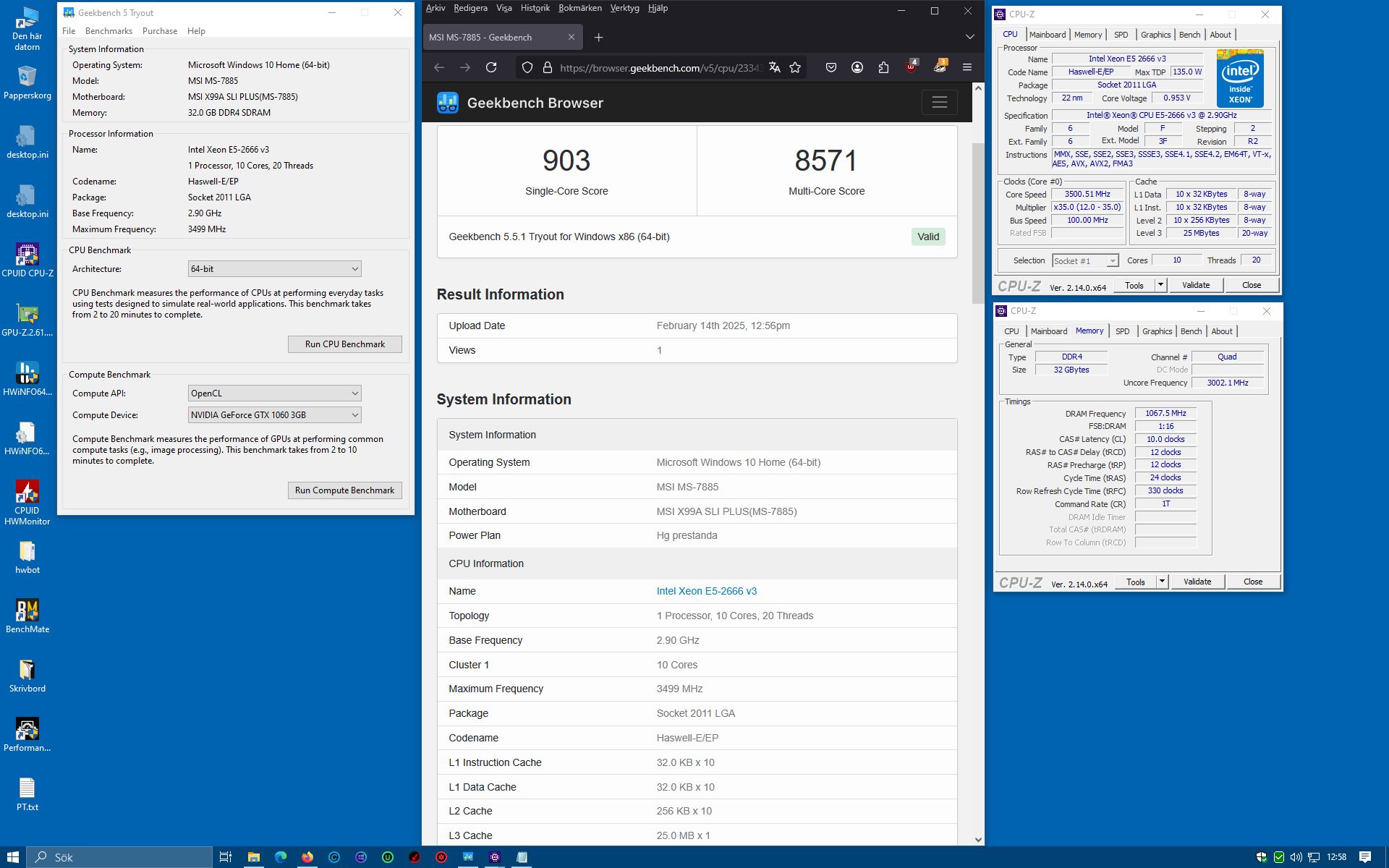
Task: Open CPU-Z Selection Socket #1 dropdown
Action: coord(1085,260)
